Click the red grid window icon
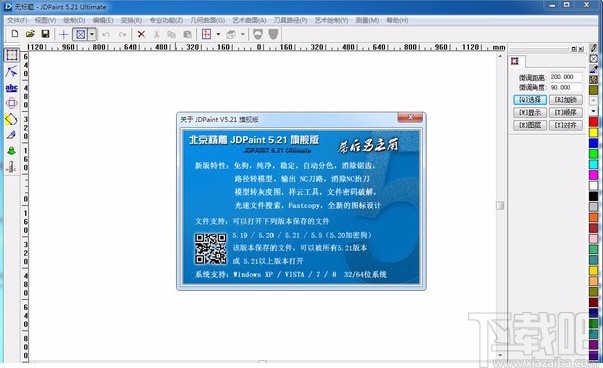The image size is (603, 368). (x=207, y=34)
